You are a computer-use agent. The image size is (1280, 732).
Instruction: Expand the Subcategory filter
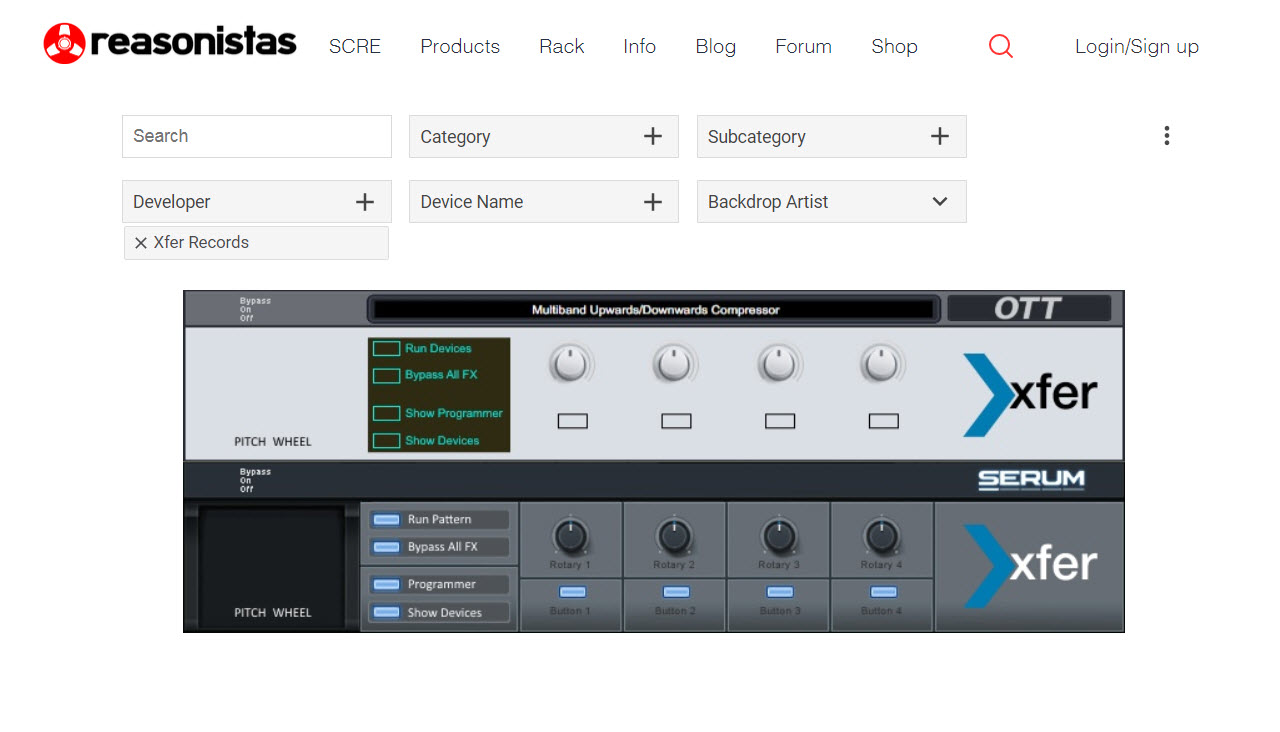tap(832, 136)
